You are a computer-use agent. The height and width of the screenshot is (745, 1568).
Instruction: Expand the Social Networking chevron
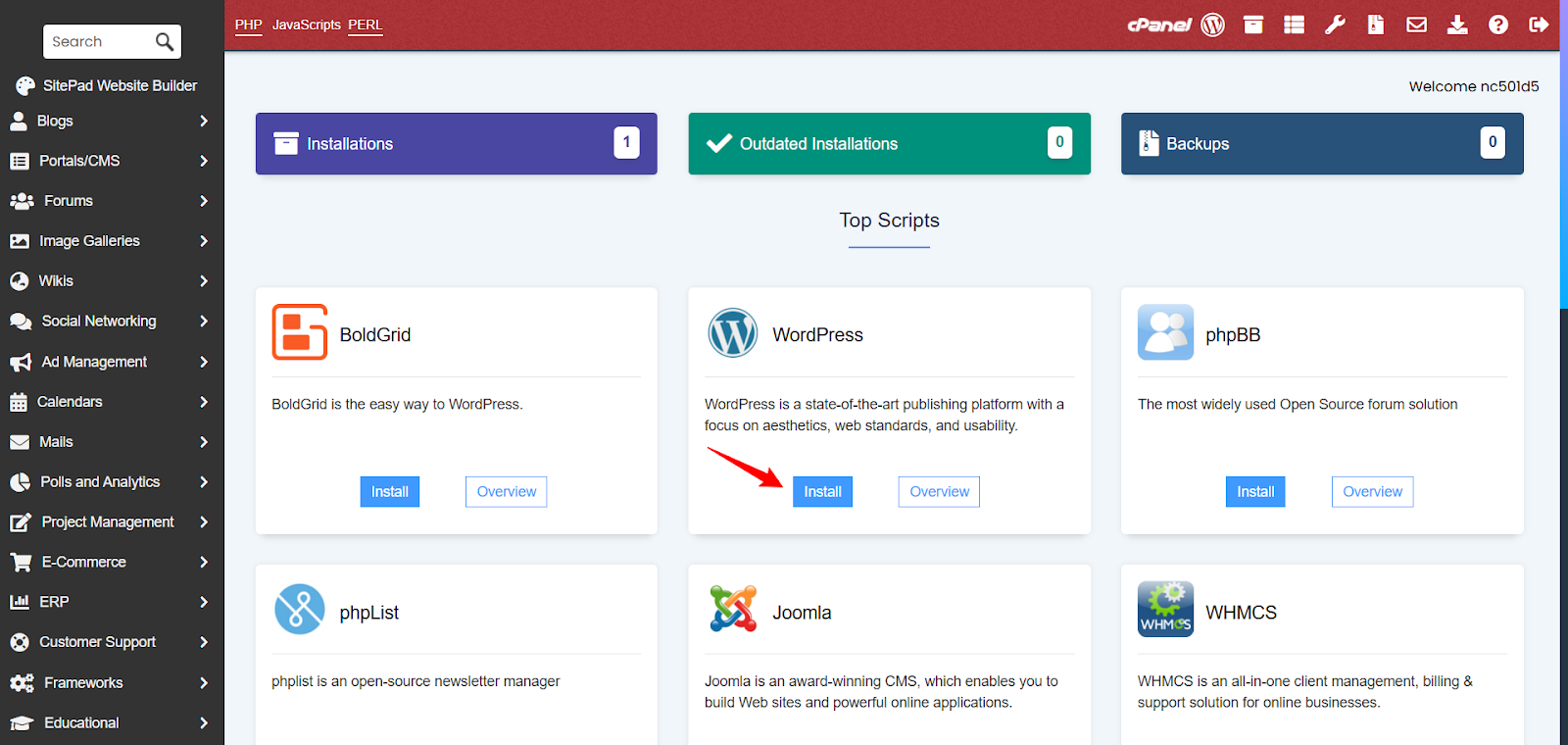pyautogui.click(x=204, y=322)
